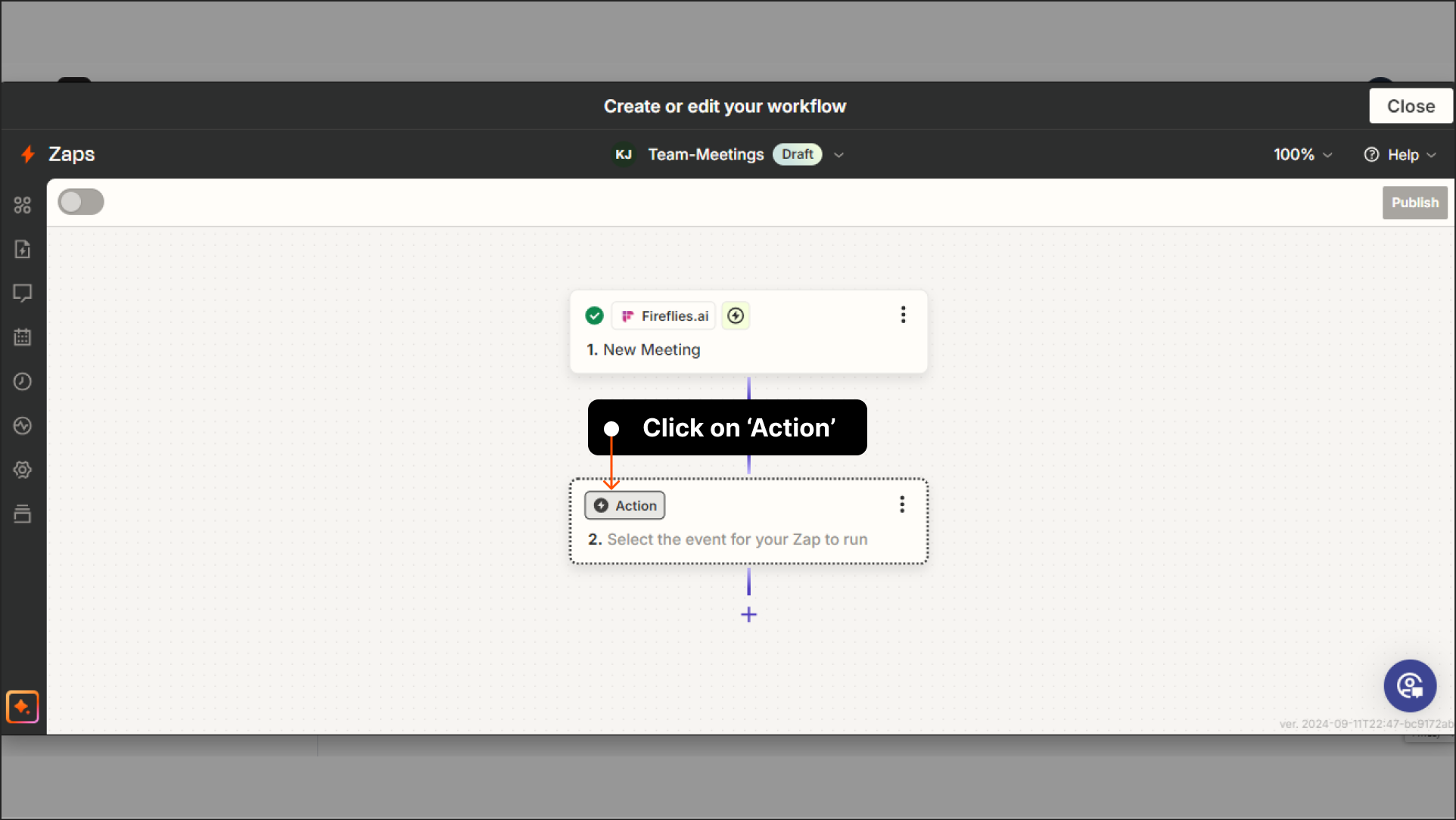1456x820 pixels.
Task: Click the Close workflow editor button
Action: pos(1411,105)
